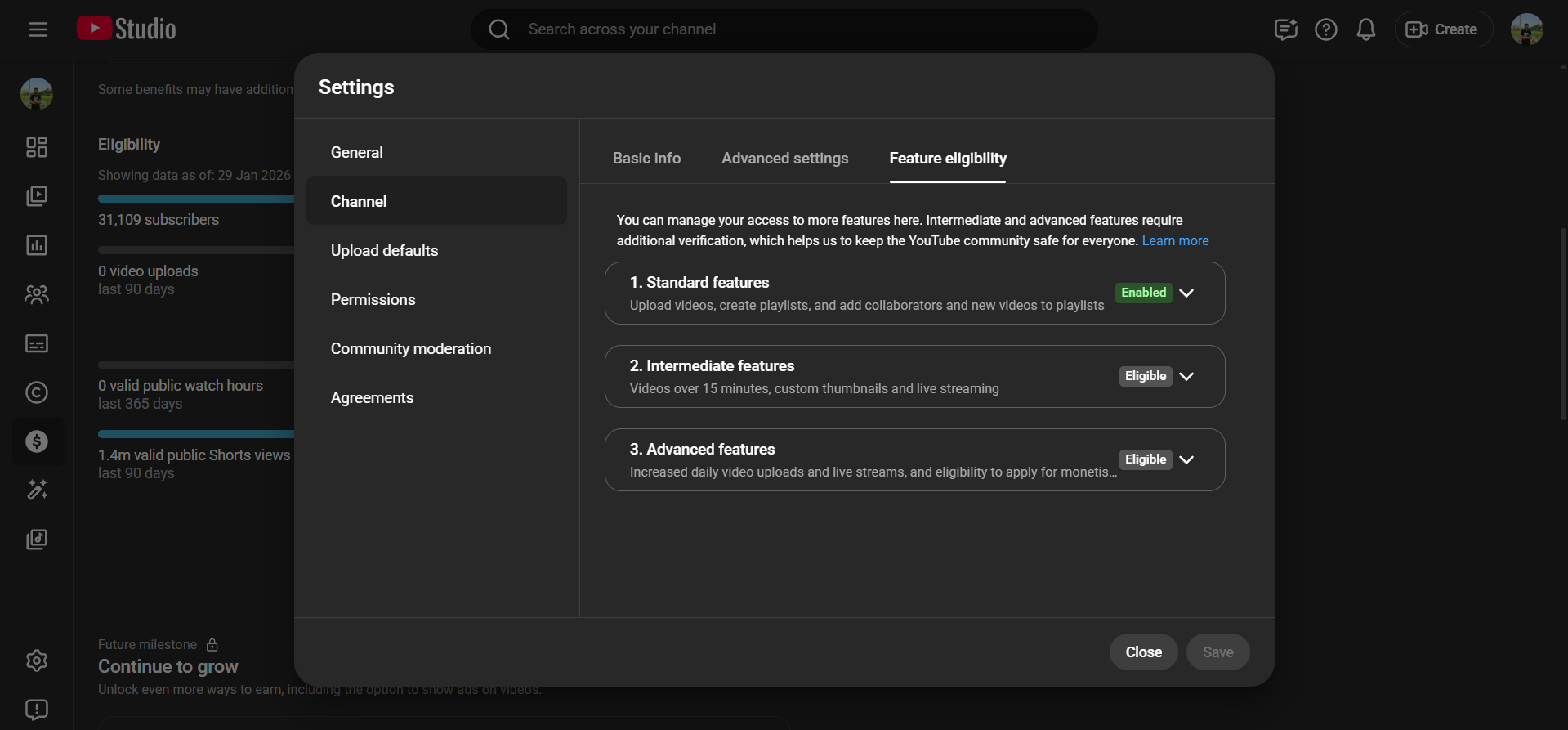Viewport: 1568px width, 730px height.
Task: Click the Learn more link
Action: click(x=1175, y=241)
